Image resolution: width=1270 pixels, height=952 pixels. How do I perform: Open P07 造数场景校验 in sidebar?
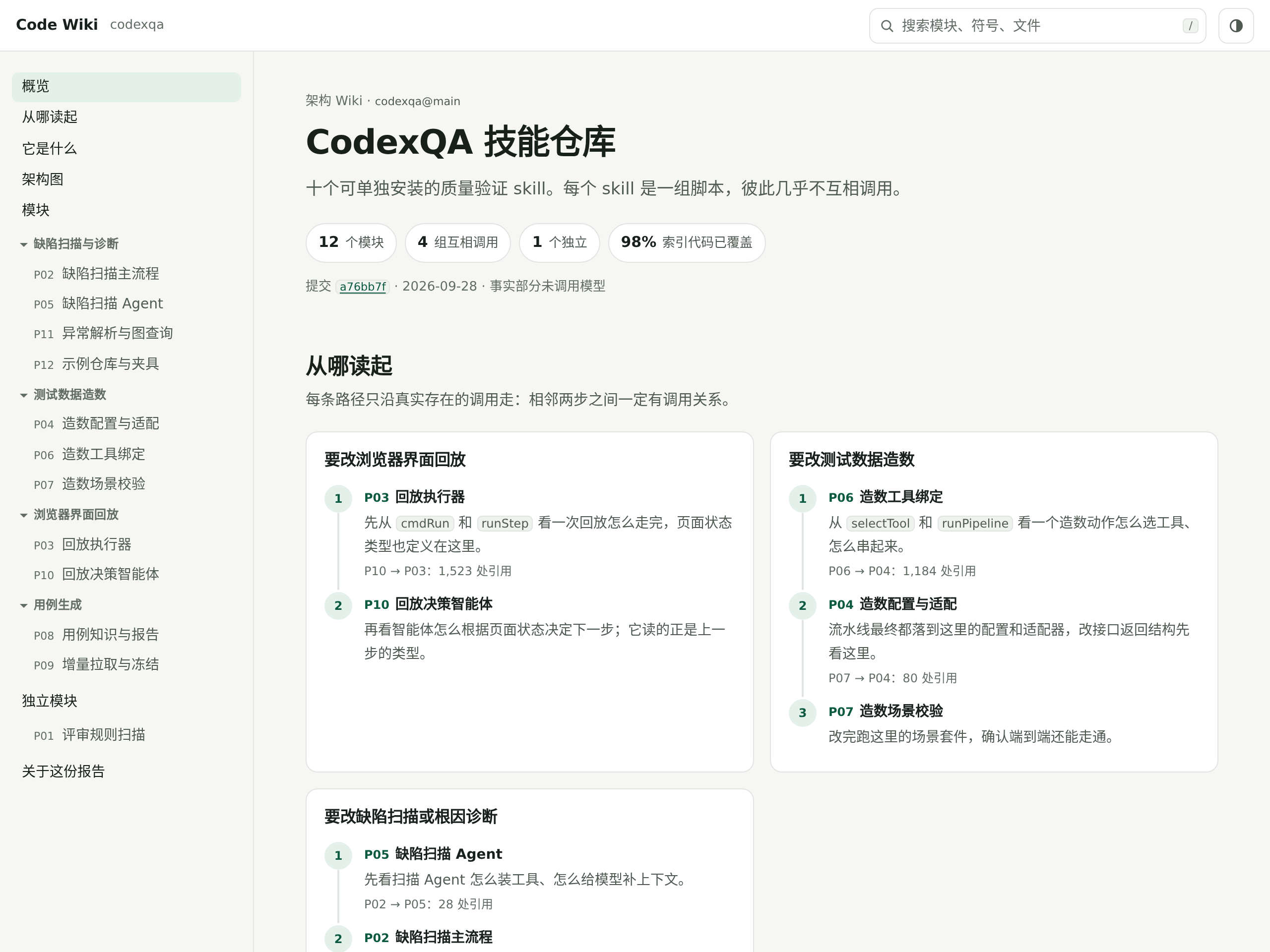pyautogui.click(x=89, y=484)
